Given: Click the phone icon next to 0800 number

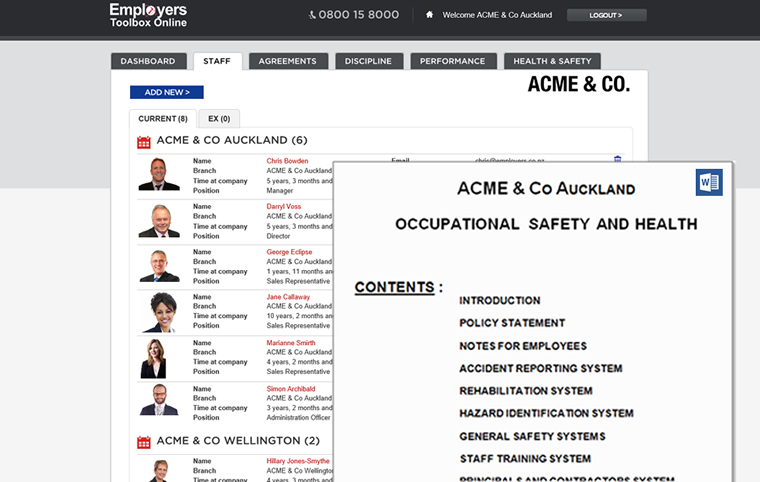Looking at the screenshot, I should pyautogui.click(x=312, y=15).
